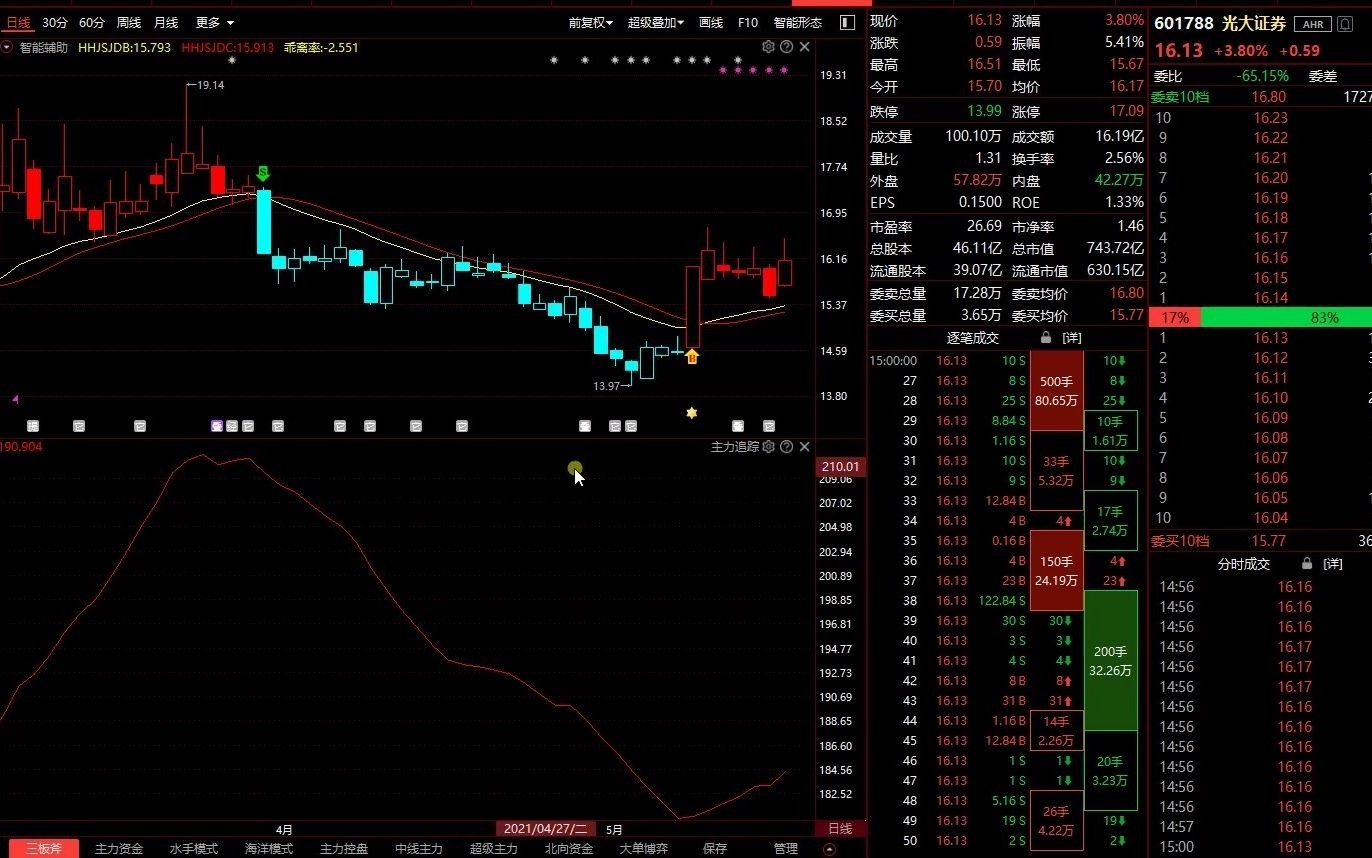Open 智能形态 pattern tool
1372x858 pixels.
tap(798, 22)
